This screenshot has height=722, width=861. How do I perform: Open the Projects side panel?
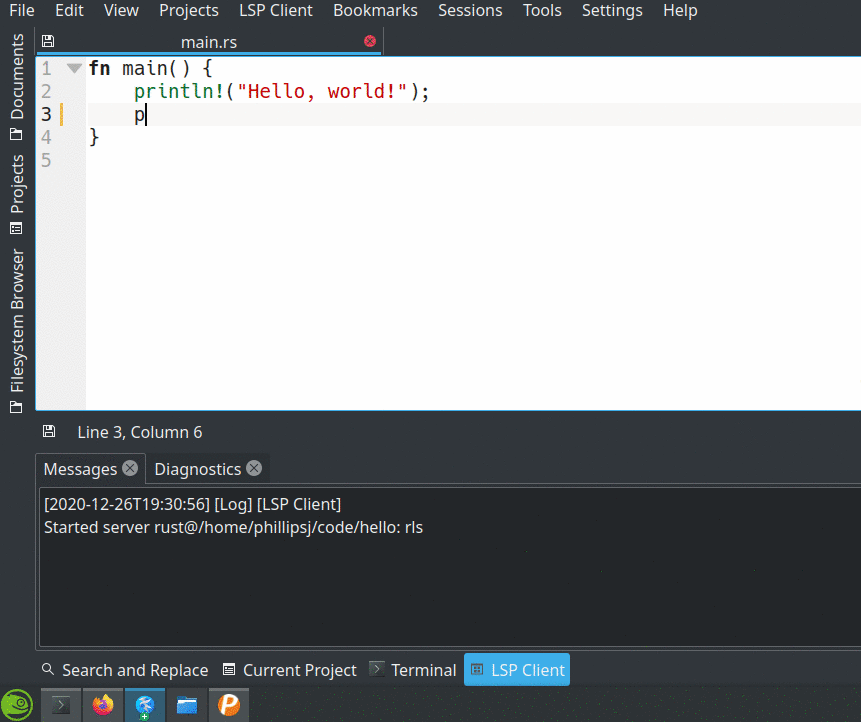[17, 194]
